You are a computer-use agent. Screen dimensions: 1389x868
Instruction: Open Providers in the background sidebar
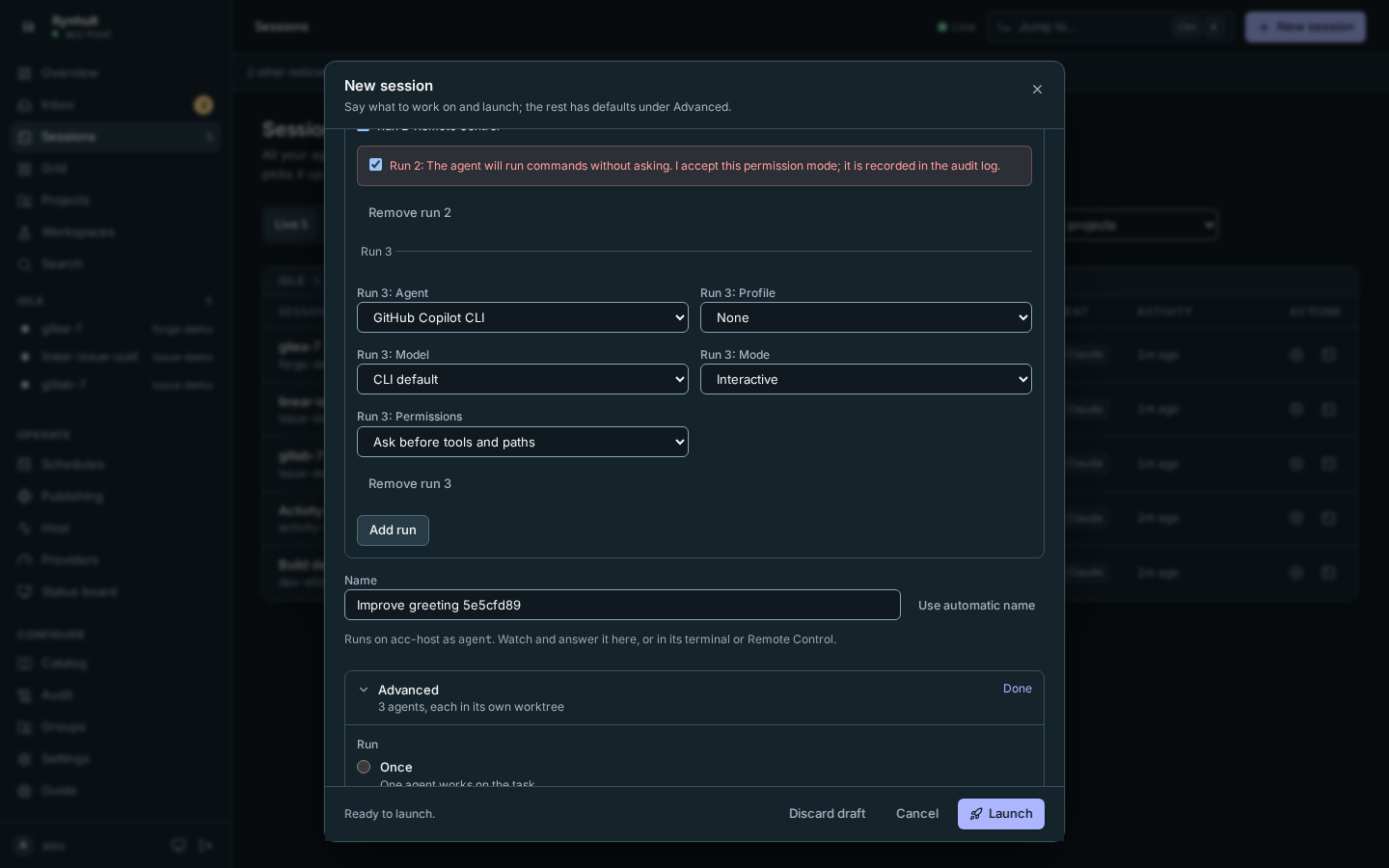[116, 560]
